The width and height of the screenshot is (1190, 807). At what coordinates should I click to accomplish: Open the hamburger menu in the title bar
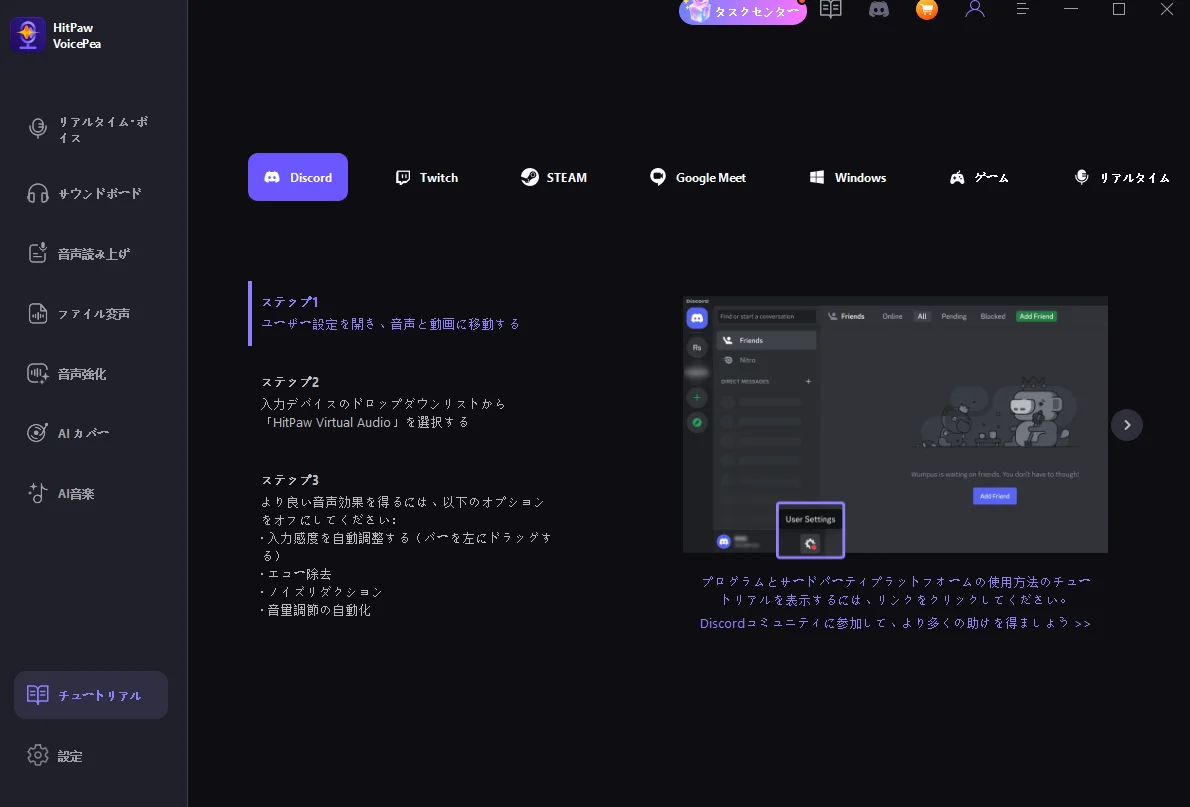click(x=1022, y=9)
